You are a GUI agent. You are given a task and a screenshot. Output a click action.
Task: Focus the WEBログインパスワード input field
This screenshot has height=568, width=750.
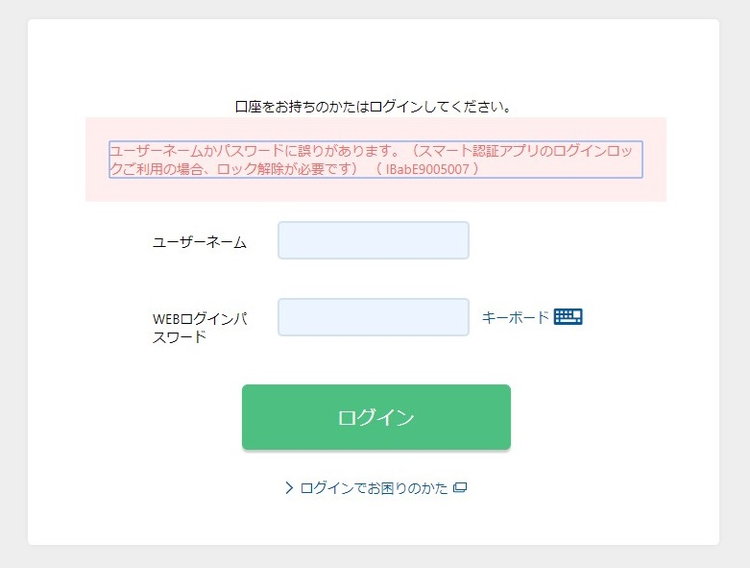point(373,317)
